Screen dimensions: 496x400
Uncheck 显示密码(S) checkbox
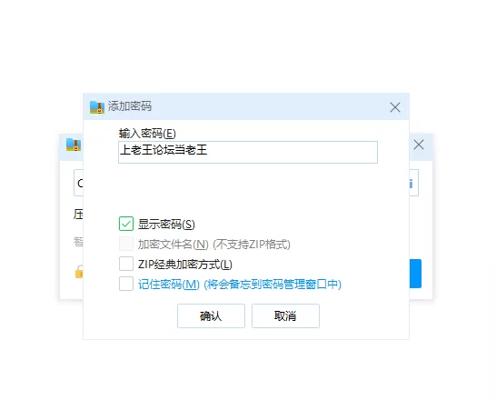coord(126,224)
